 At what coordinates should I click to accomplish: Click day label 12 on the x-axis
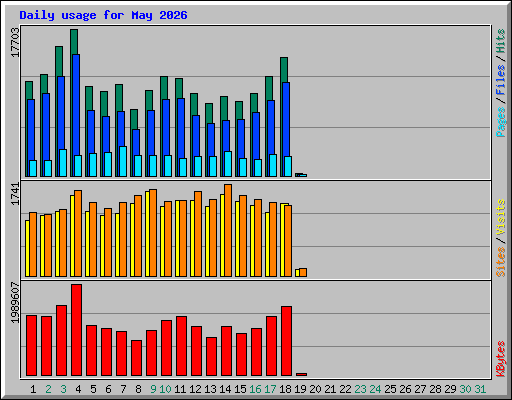(195, 389)
